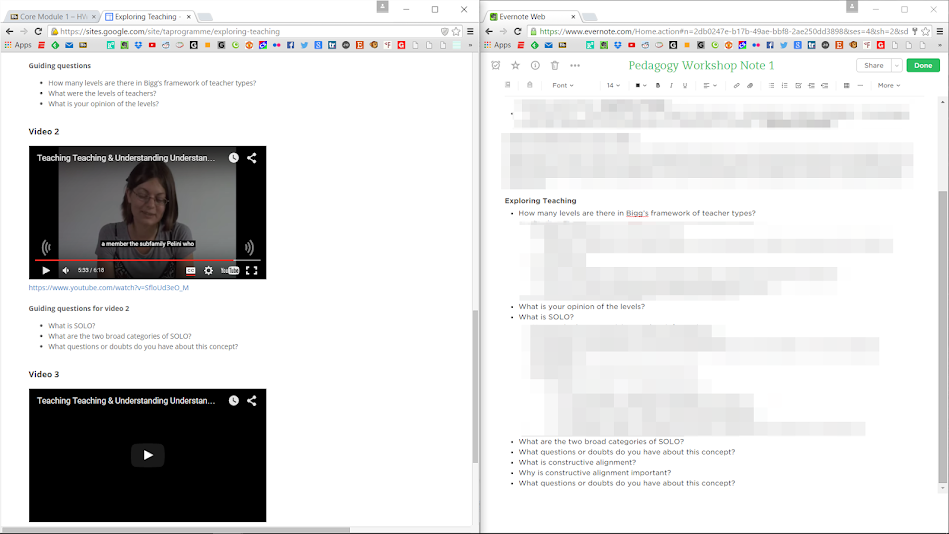Open the Font dropdown in Evernote
This screenshot has width=949, height=534.
pyautogui.click(x=563, y=85)
